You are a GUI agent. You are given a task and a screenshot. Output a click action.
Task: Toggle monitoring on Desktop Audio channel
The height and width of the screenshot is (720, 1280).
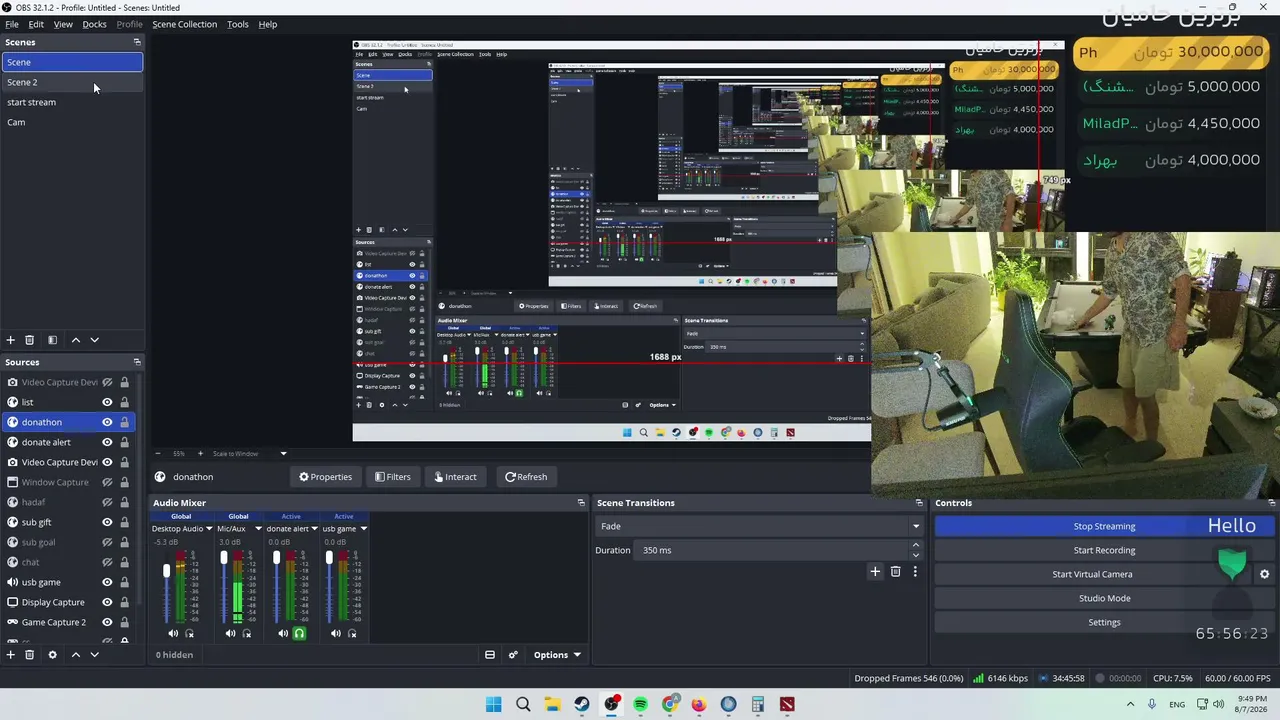[x=189, y=633]
